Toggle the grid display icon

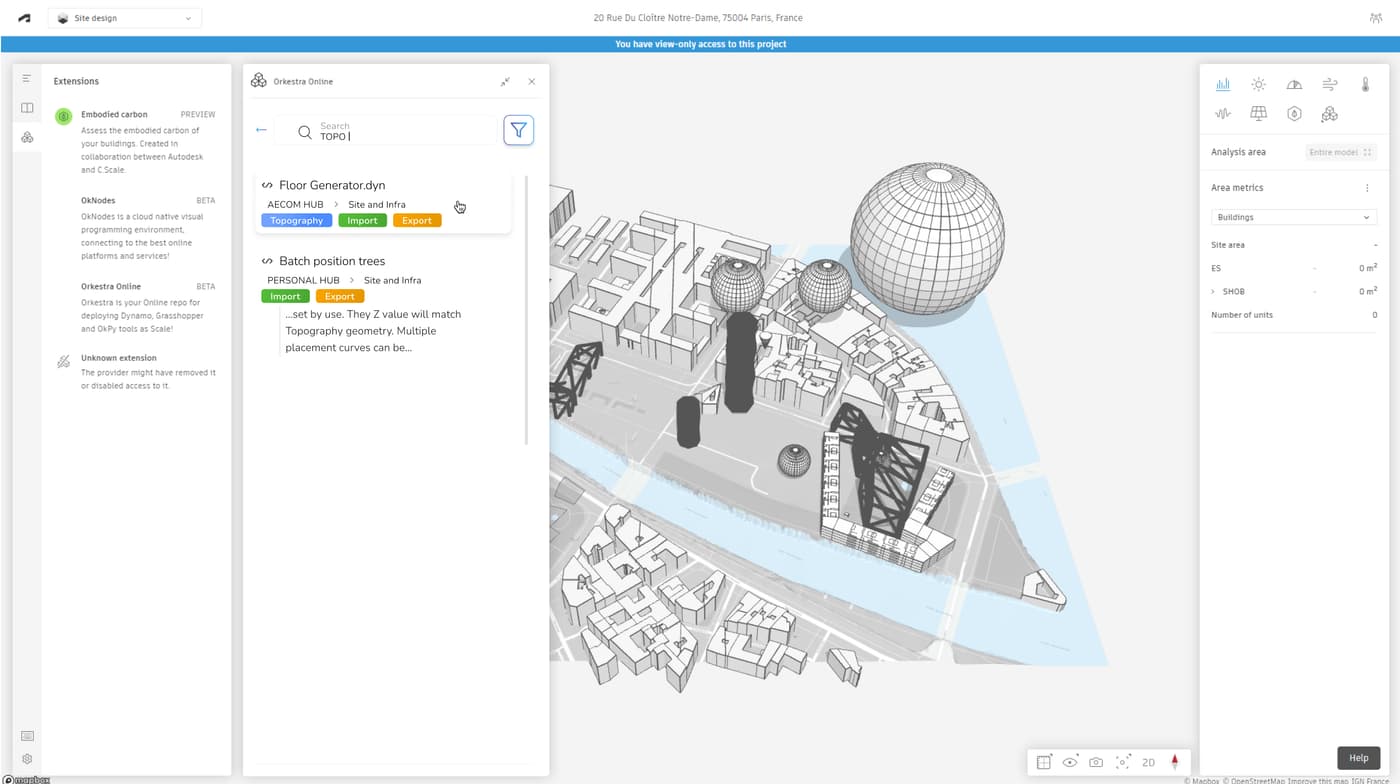(1043, 762)
